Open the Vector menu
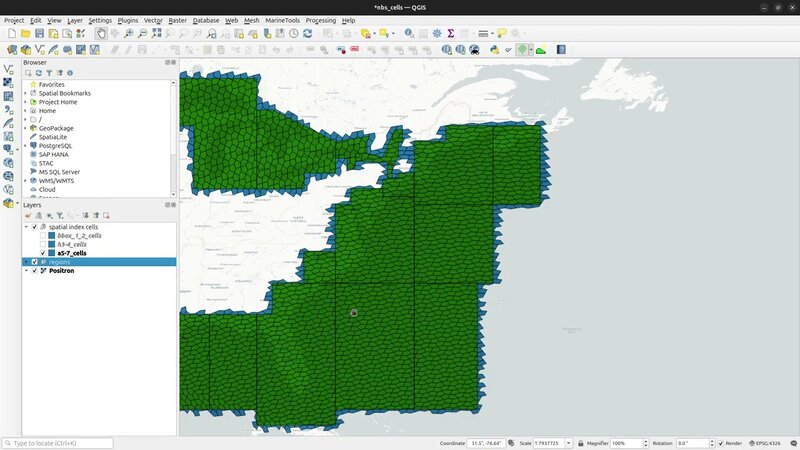This screenshot has height=450, width=800. (x=153, y=20)
